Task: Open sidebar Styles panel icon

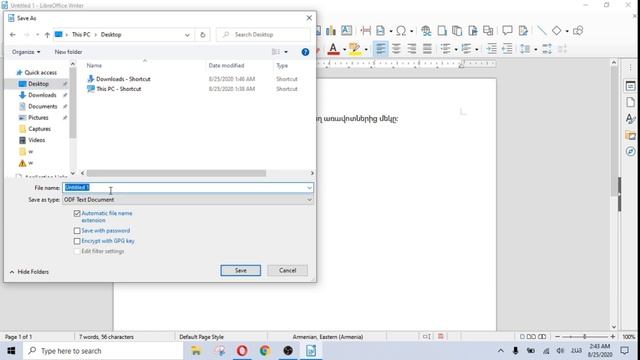Action: point(630,119)
